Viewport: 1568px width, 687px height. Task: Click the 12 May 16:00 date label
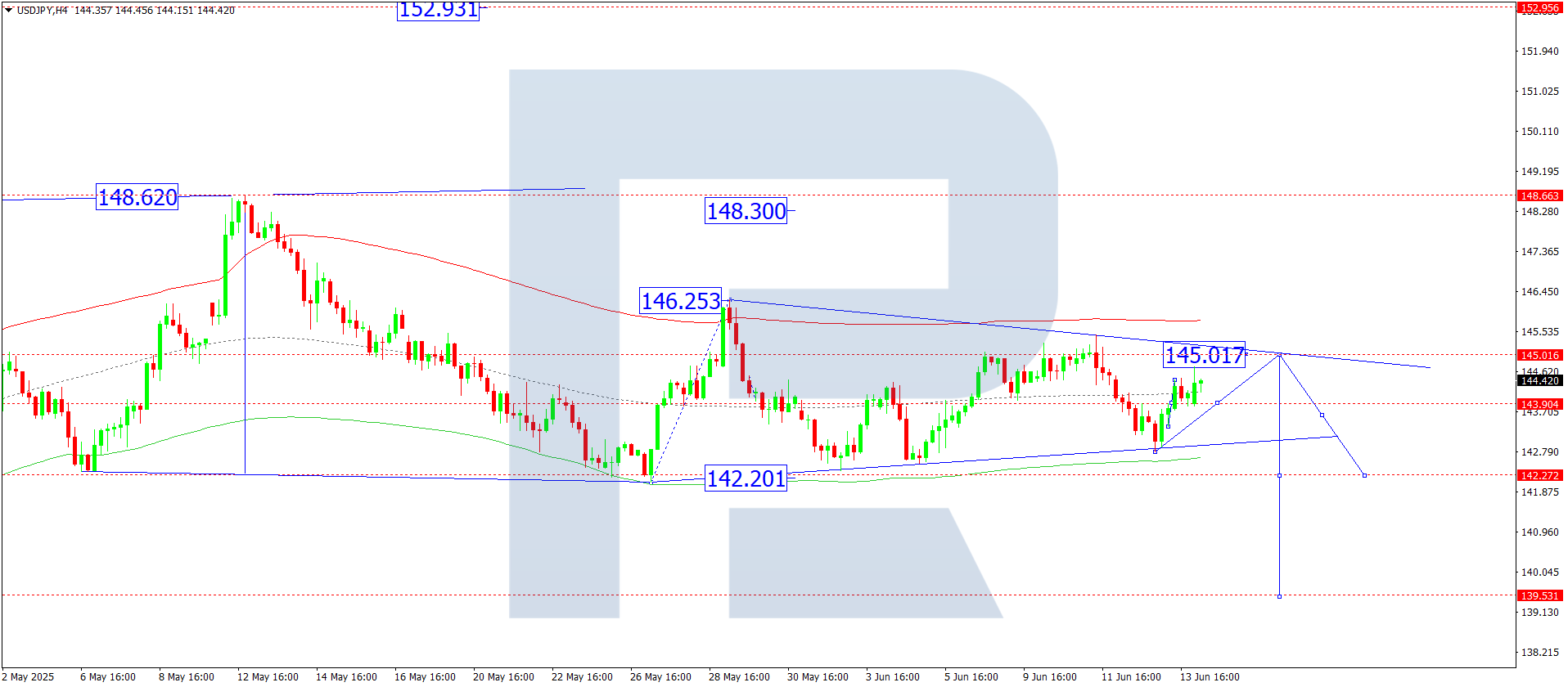click(x=268, y=676)
